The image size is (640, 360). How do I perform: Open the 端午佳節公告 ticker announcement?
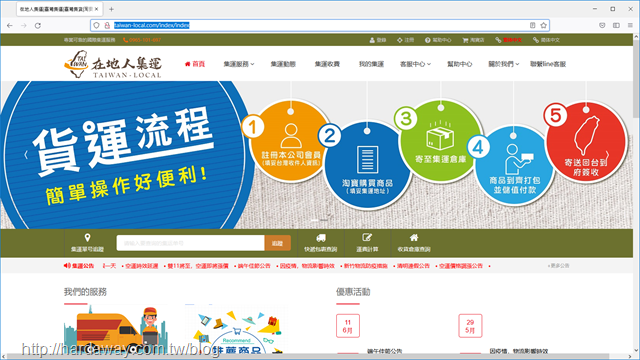[x=254, y=266]
